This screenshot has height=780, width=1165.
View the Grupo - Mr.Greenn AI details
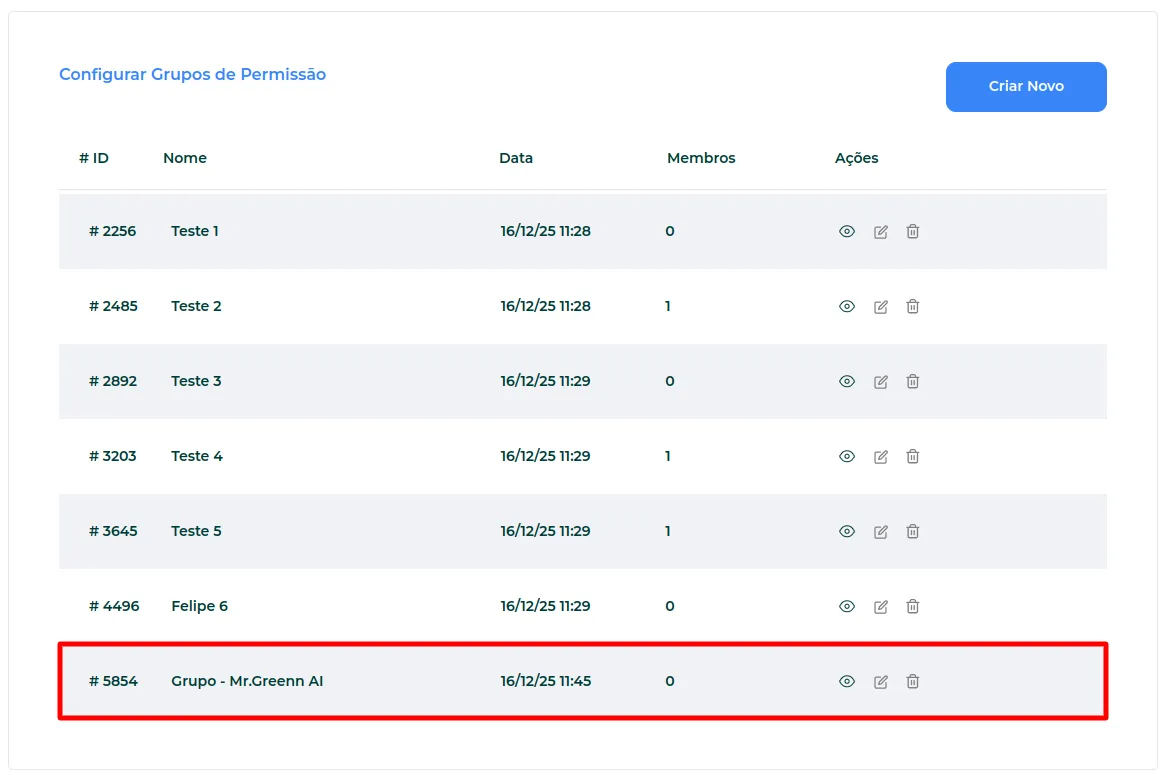[846, 682]
